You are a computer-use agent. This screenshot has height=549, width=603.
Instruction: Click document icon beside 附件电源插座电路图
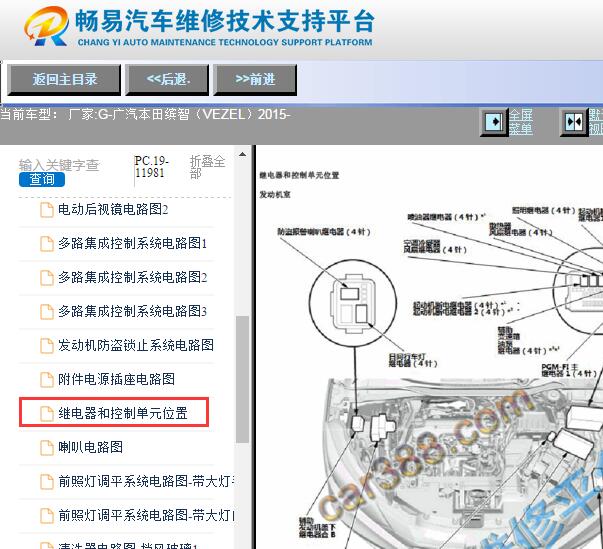(x=47, y=379)
